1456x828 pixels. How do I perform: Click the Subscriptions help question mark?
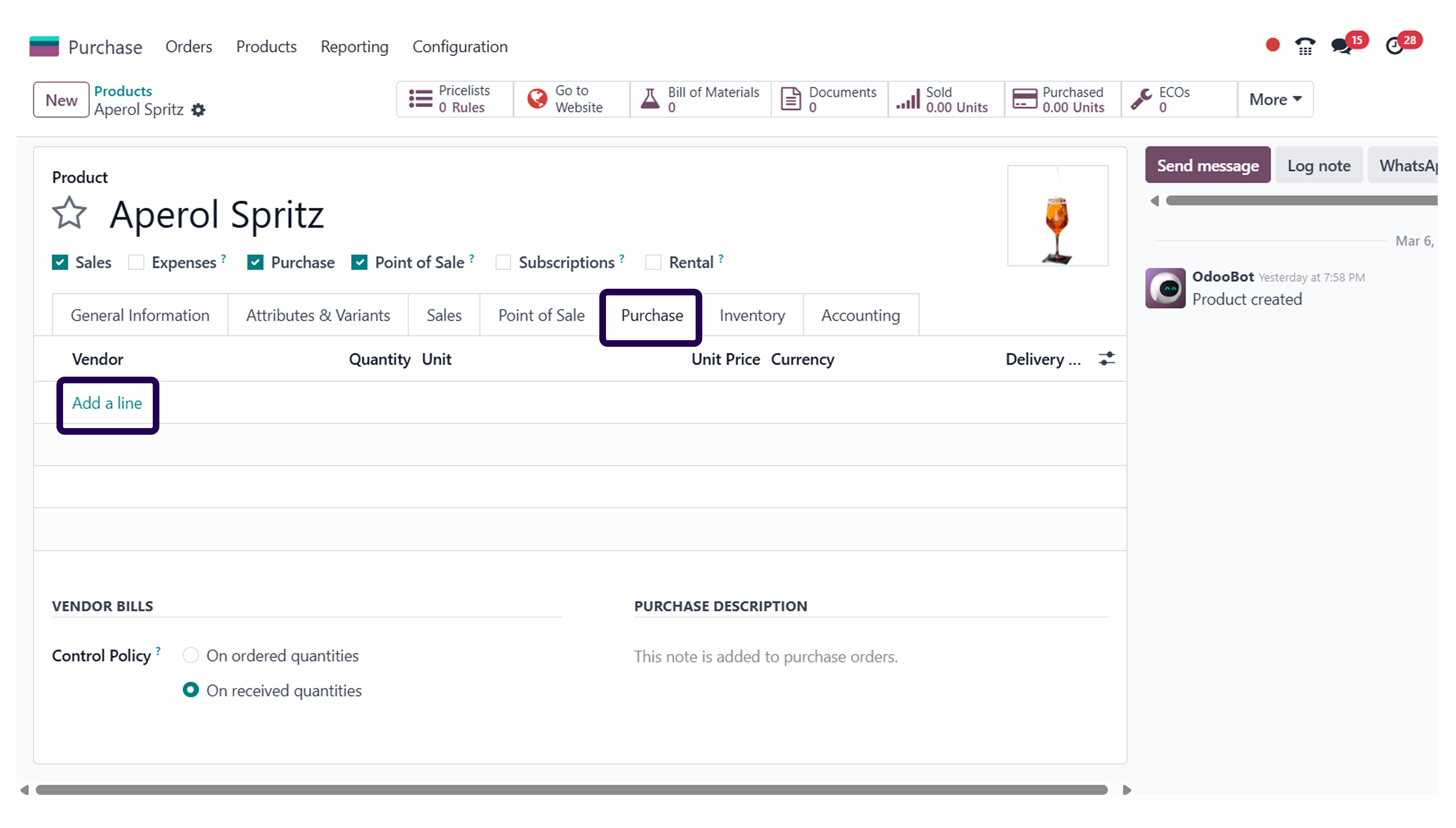[622, 258]
